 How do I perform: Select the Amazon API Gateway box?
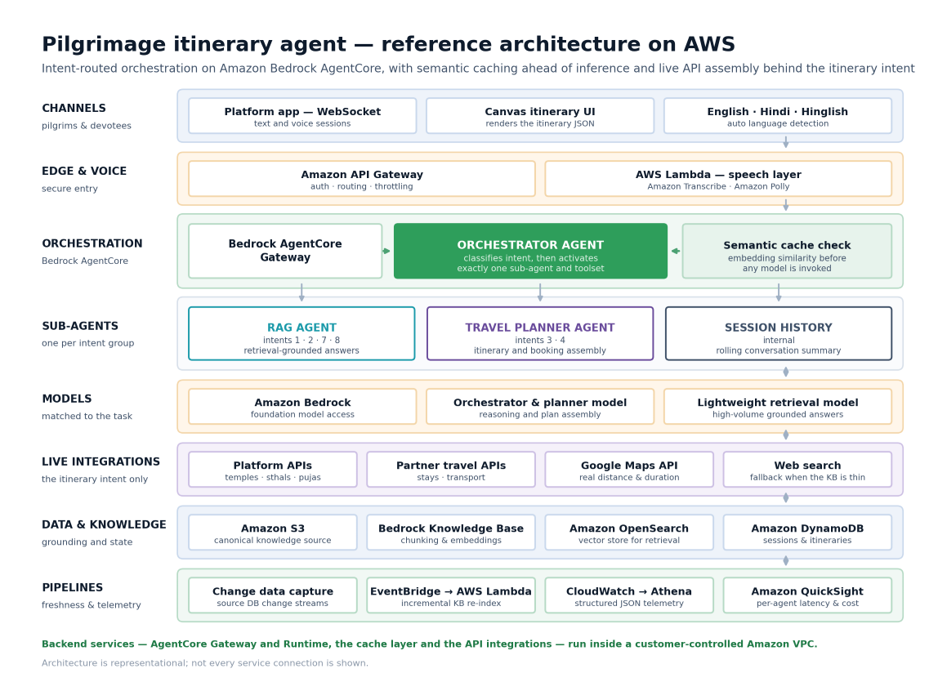[x=361, y=179]
